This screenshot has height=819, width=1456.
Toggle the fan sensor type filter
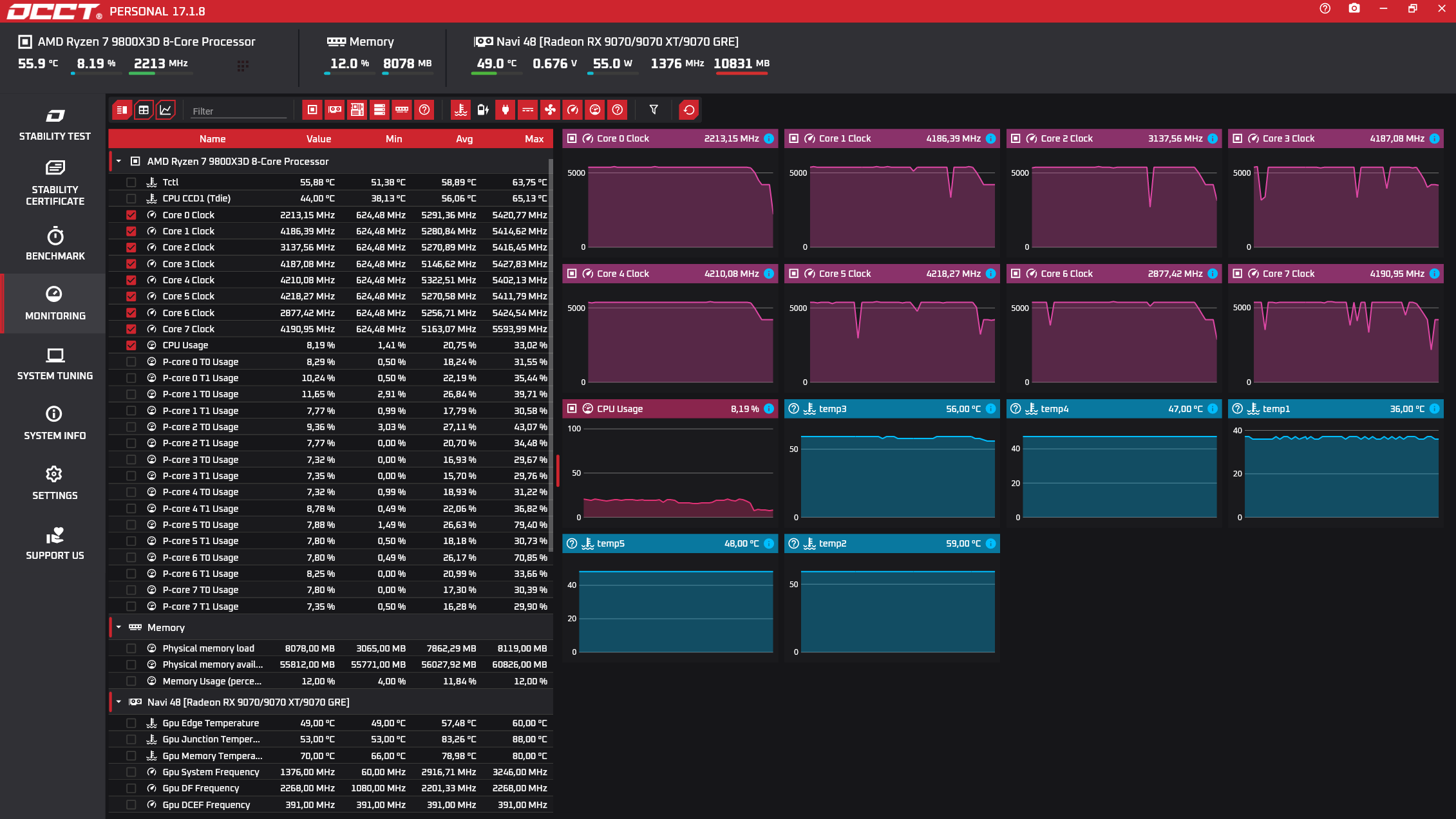click(x=550, y=110)
